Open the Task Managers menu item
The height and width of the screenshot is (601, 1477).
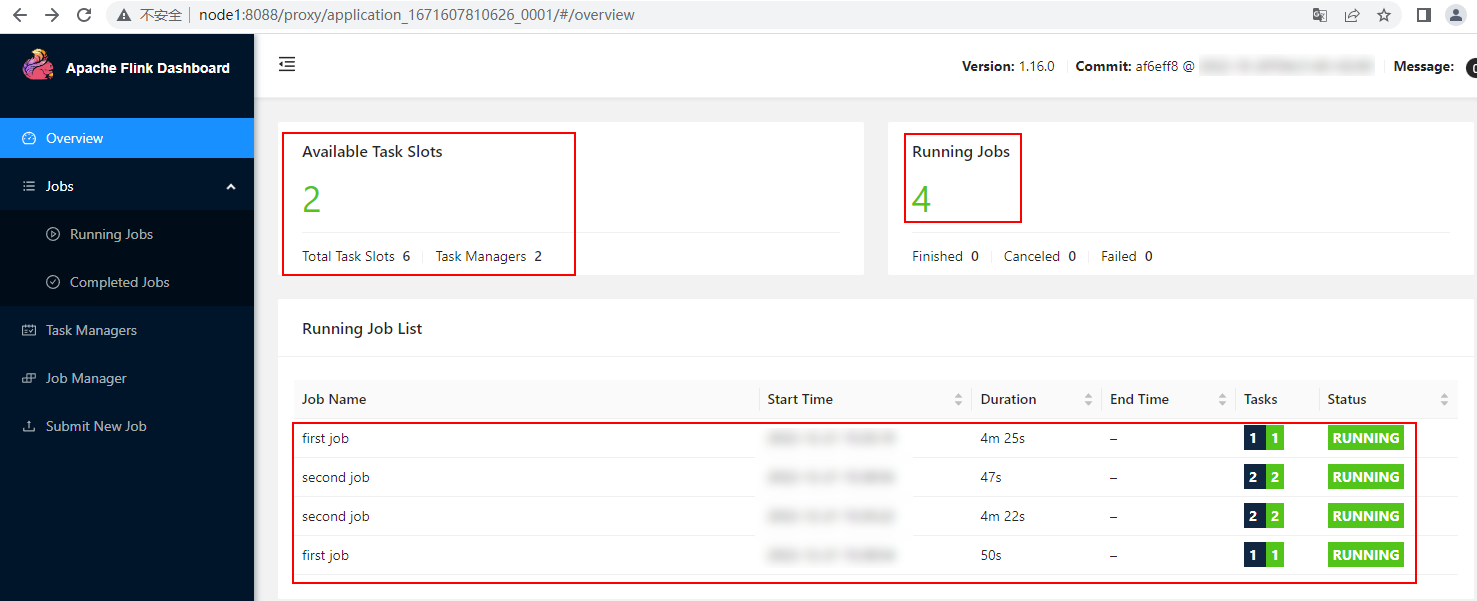click(x=127, y=330)
